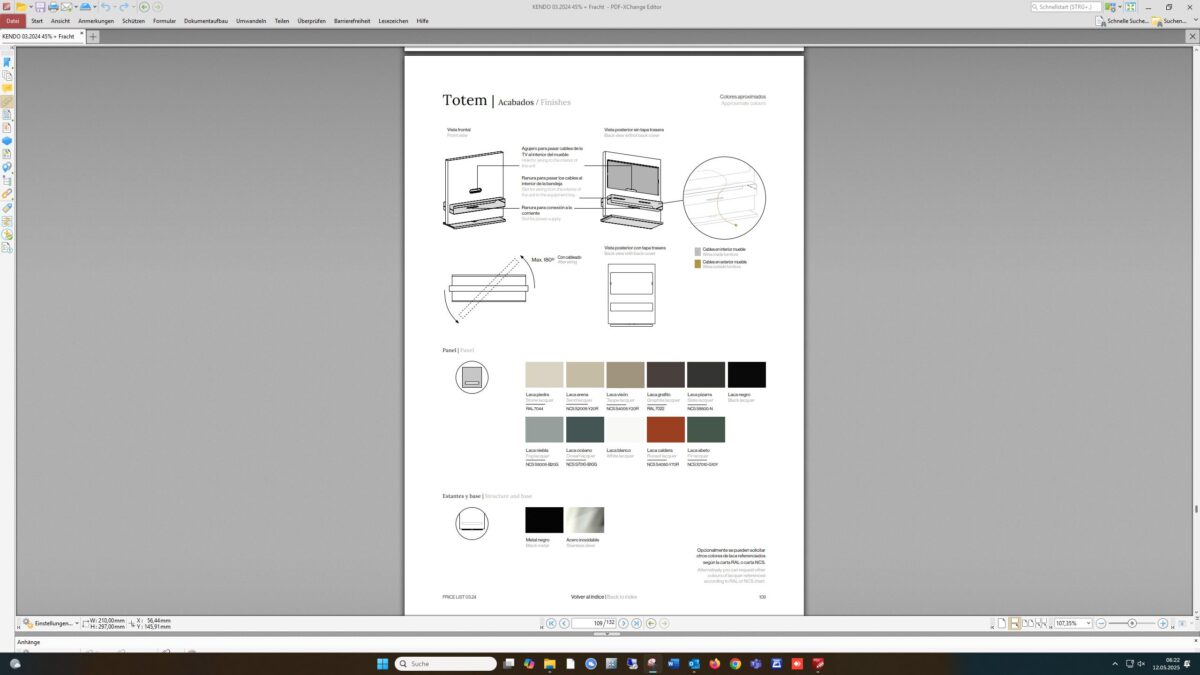Click the Redo arrow icon

pyautogui.click(x=124, y=7)
